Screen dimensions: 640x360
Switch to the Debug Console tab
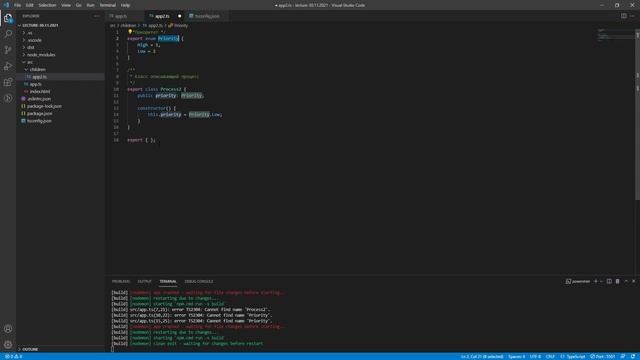click(x=199, y=281)
